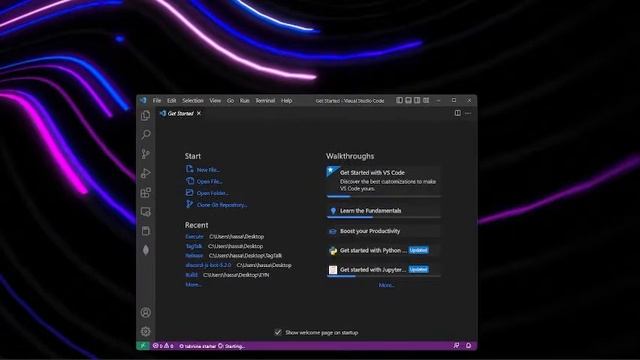Open the Explorer view in activity bar
The height and width of the screenshot is (360, 640).
point(146,116)
